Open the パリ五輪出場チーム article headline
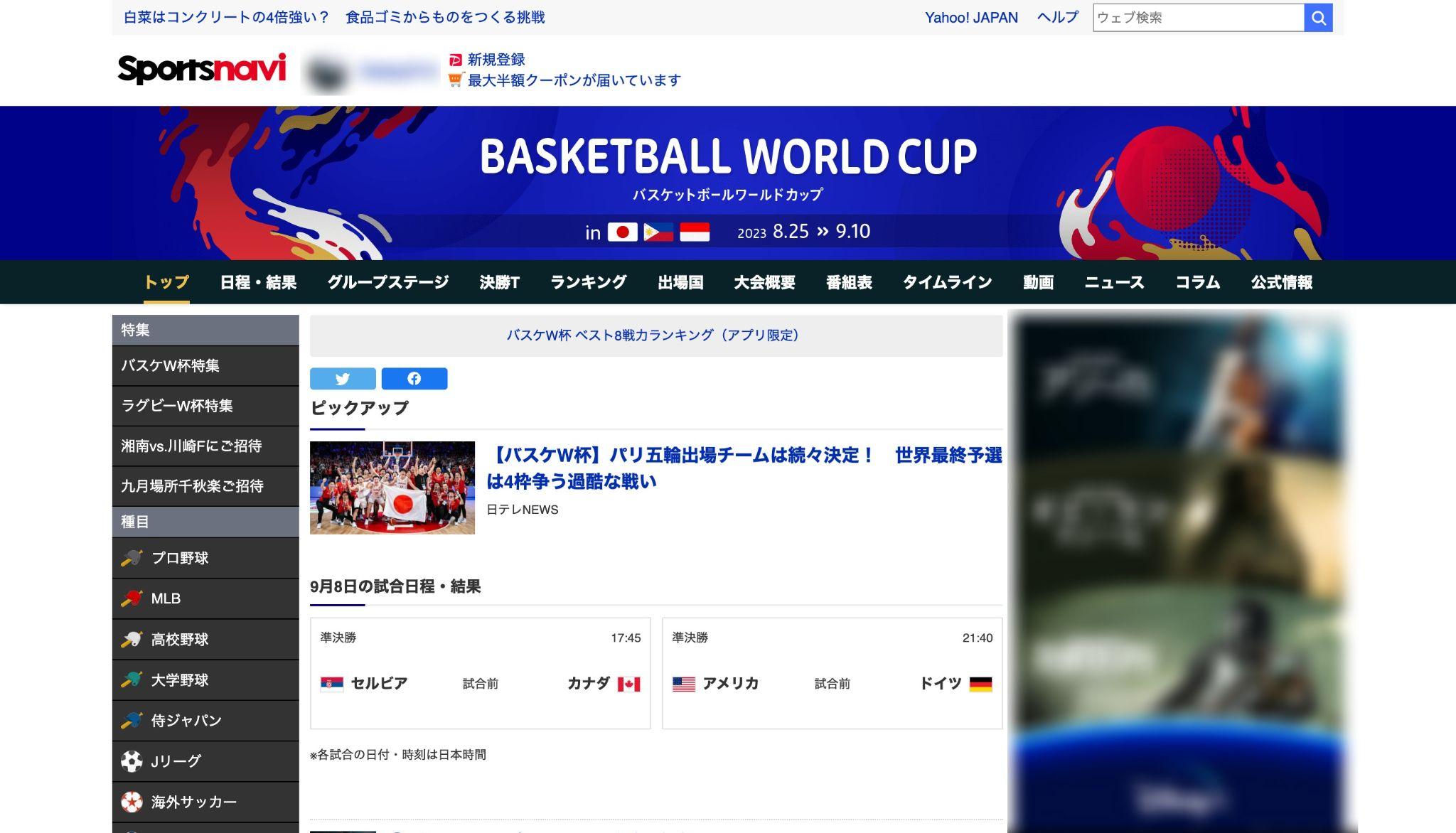 coord(744,468)
